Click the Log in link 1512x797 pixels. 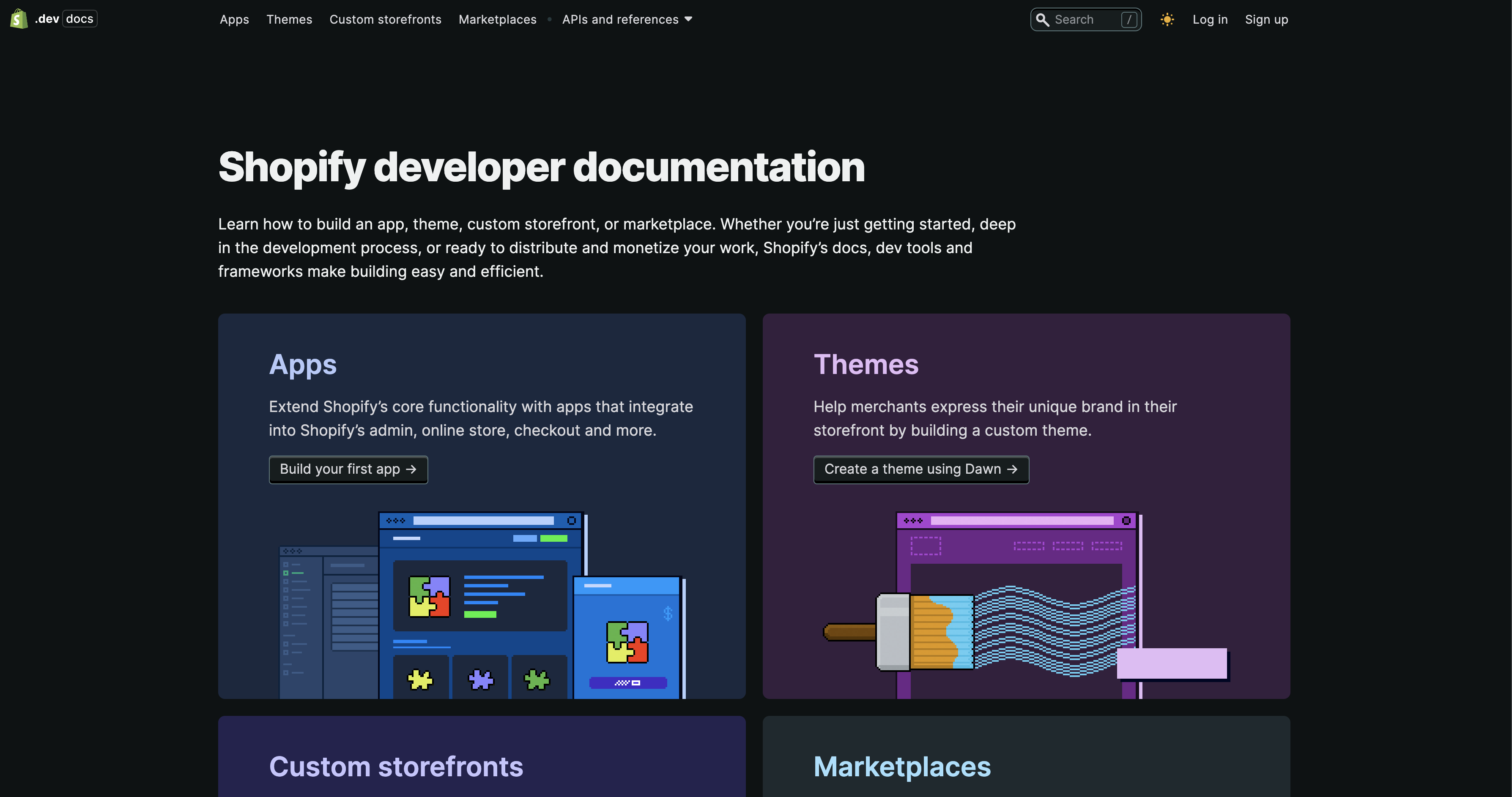pyautogui.click(x=1210, y=19)
